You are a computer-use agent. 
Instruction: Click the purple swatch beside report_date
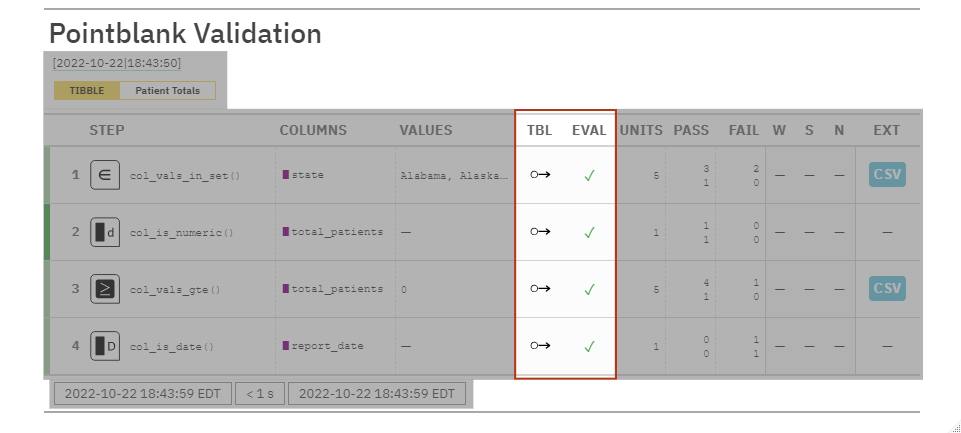tap(285, 346)
